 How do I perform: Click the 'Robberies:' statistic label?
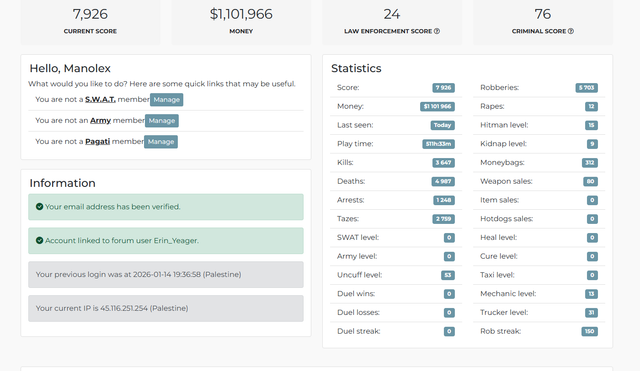500,87
